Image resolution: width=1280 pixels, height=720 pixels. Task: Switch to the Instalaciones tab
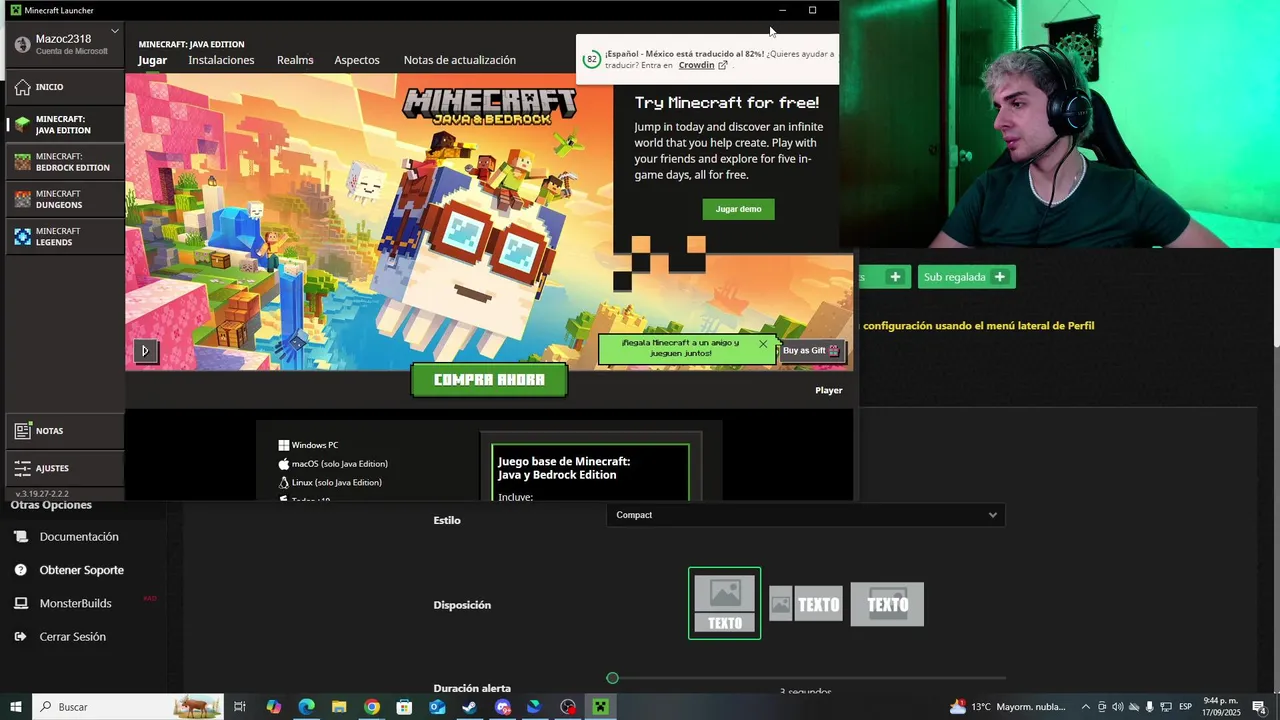click(x=221, y=60)
